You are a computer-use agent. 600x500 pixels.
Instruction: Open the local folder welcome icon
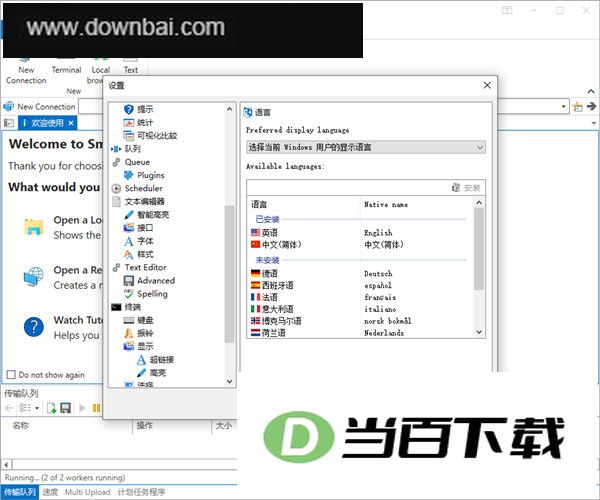(34, 227)
